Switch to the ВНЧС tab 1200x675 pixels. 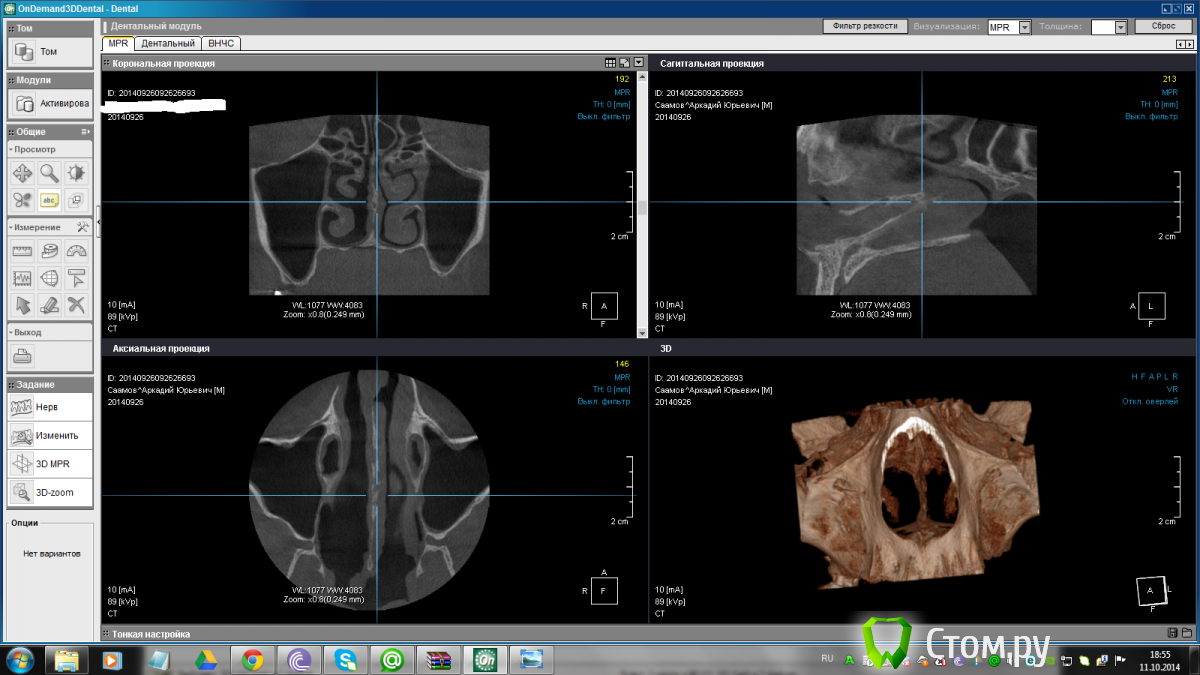tap(220, 44)
